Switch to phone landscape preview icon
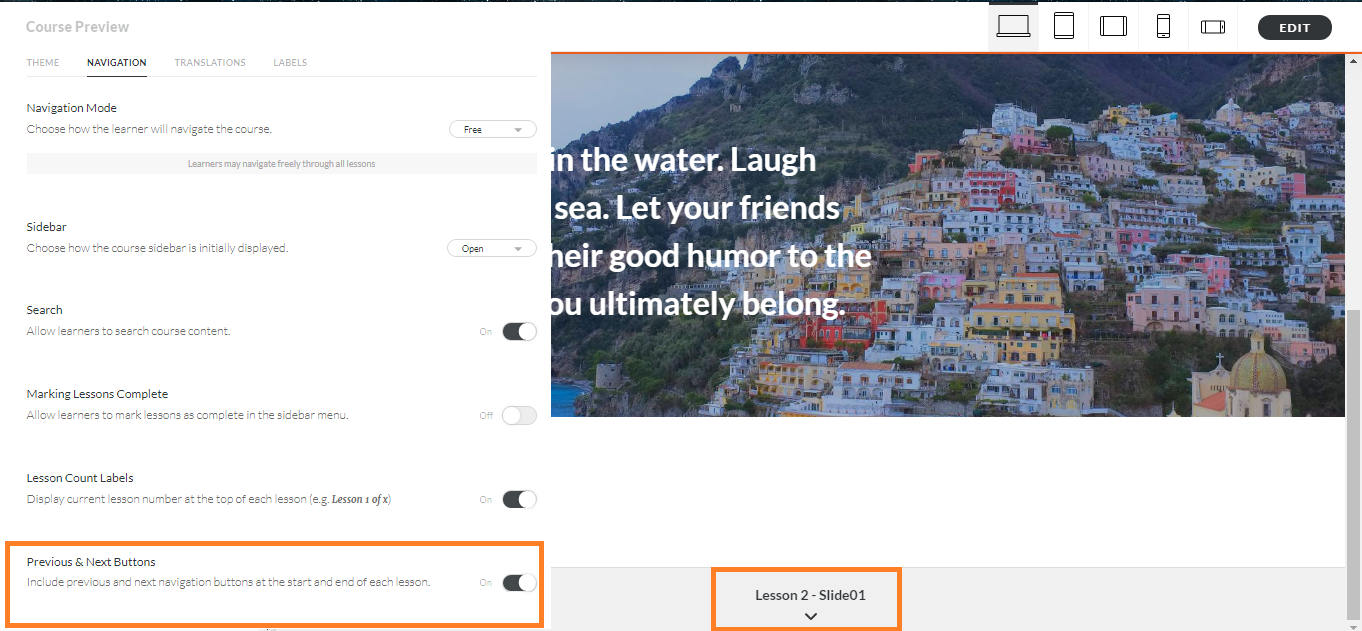The image size is (1362, 631). pyautogui.click(x=1213, y=26)
